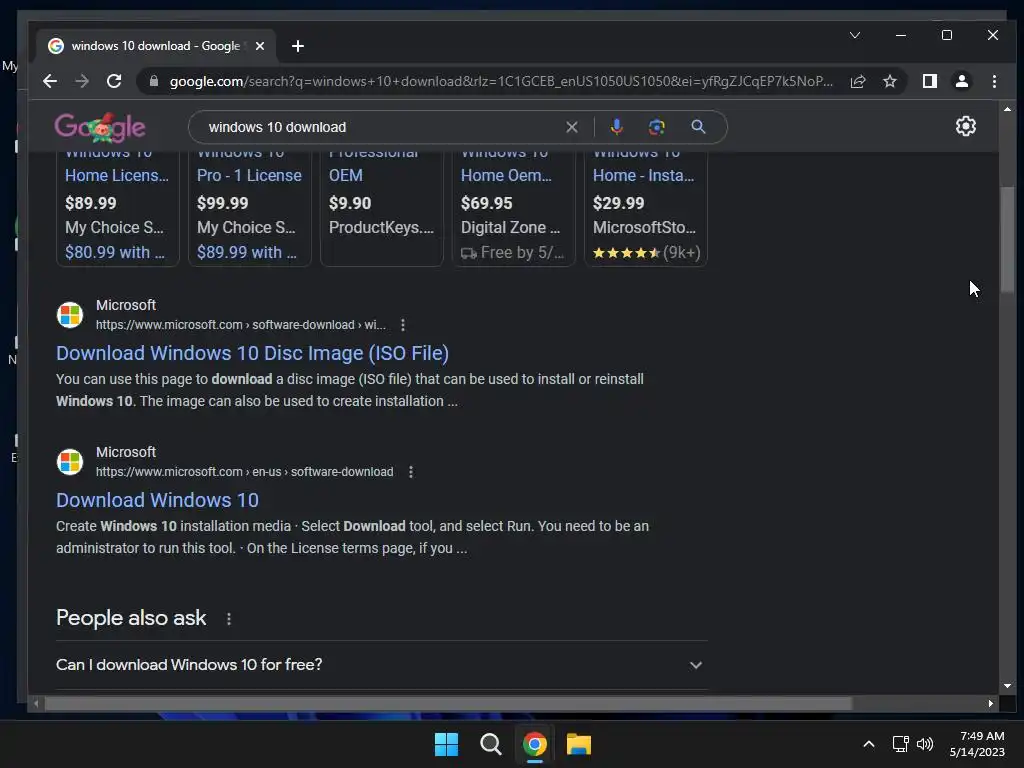Close the windows 10 download tab
The height and width of the screenshot is (768, 1024).
point(260,46)
